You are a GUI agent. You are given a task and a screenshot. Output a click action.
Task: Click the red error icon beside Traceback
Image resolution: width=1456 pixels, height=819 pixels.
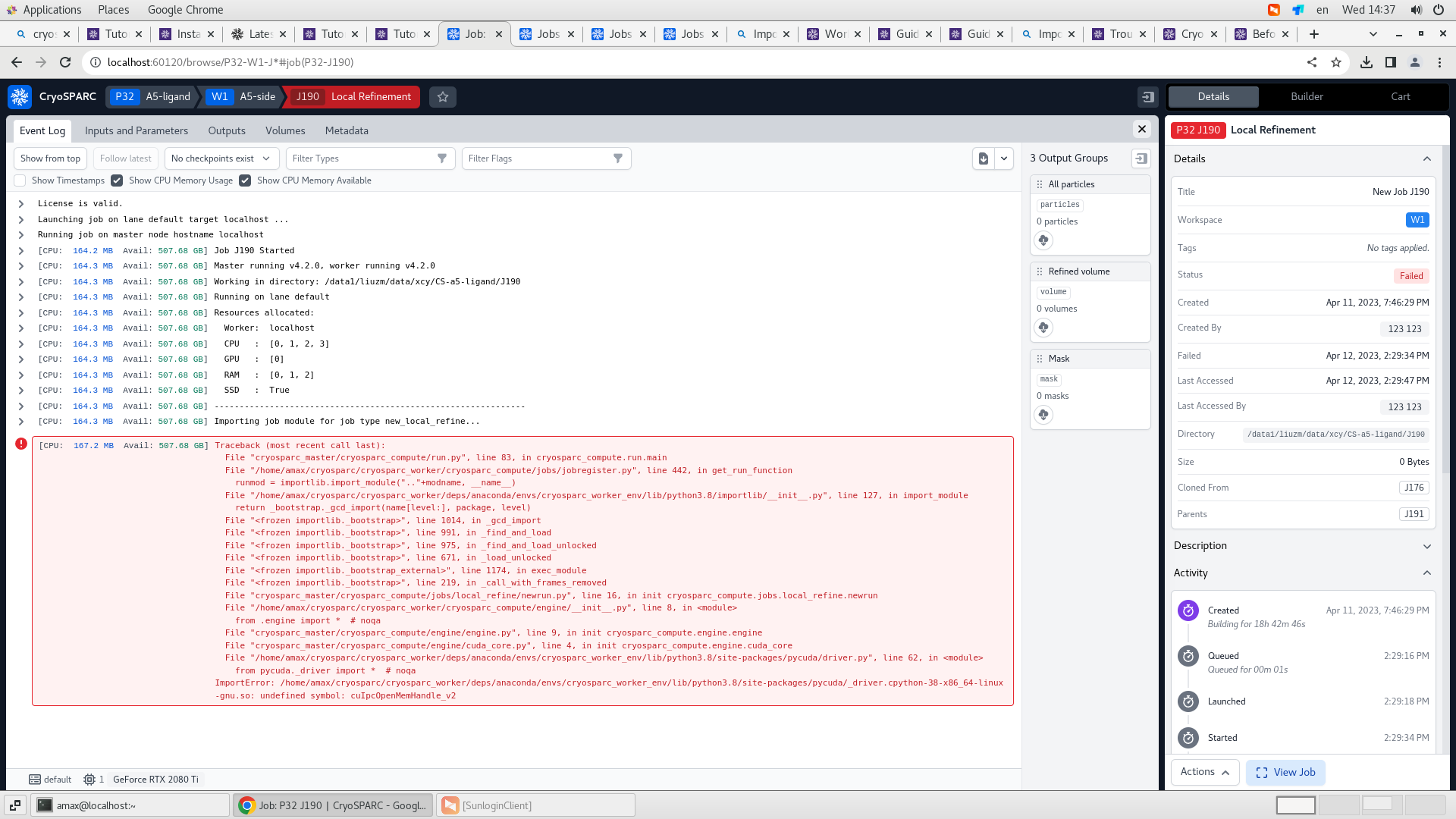click(x=21, y=444)
